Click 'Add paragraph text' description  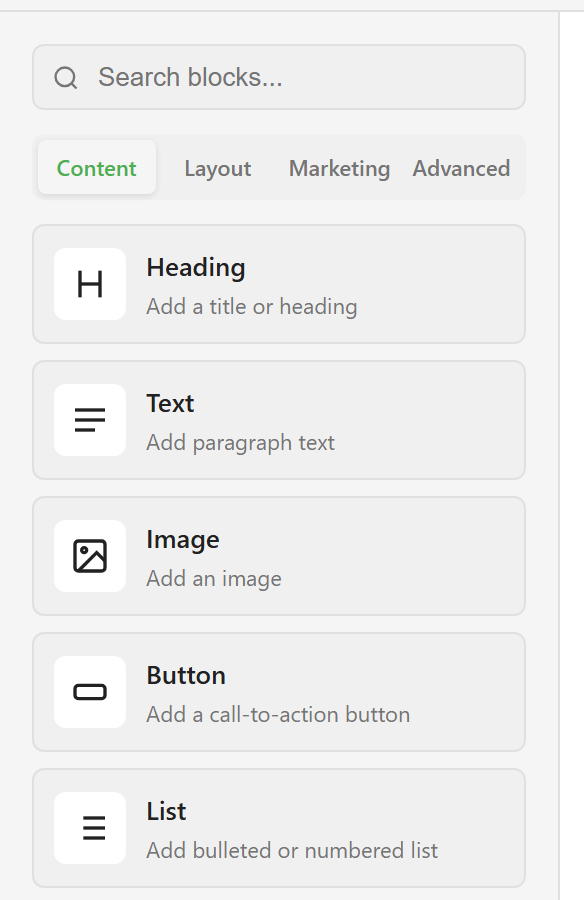tap(240, 443)
